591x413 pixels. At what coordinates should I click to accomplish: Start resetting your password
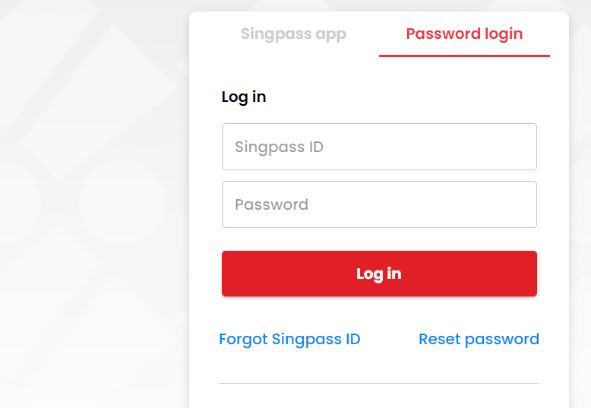479,339
